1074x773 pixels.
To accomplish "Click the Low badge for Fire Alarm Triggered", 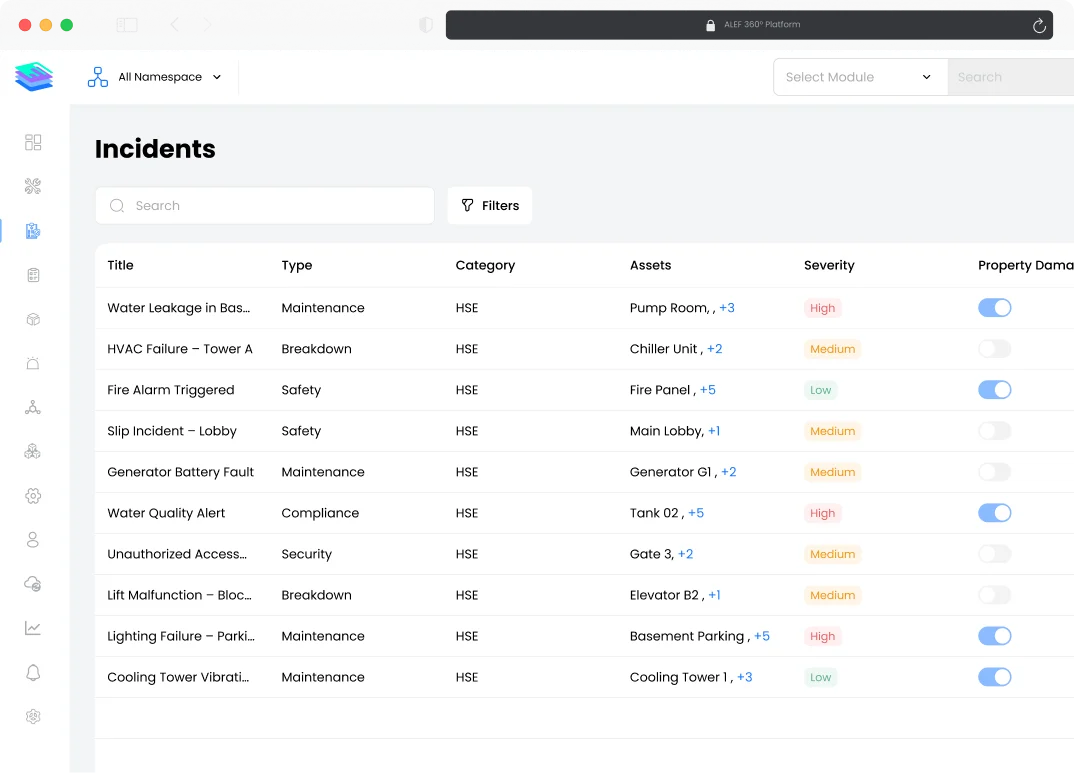I will click(x=820, y=390).
